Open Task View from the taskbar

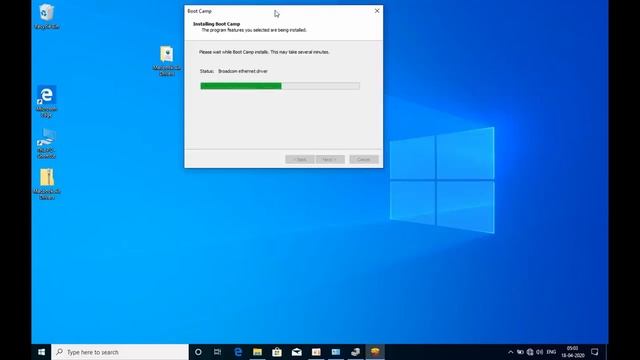coord(218,352)
